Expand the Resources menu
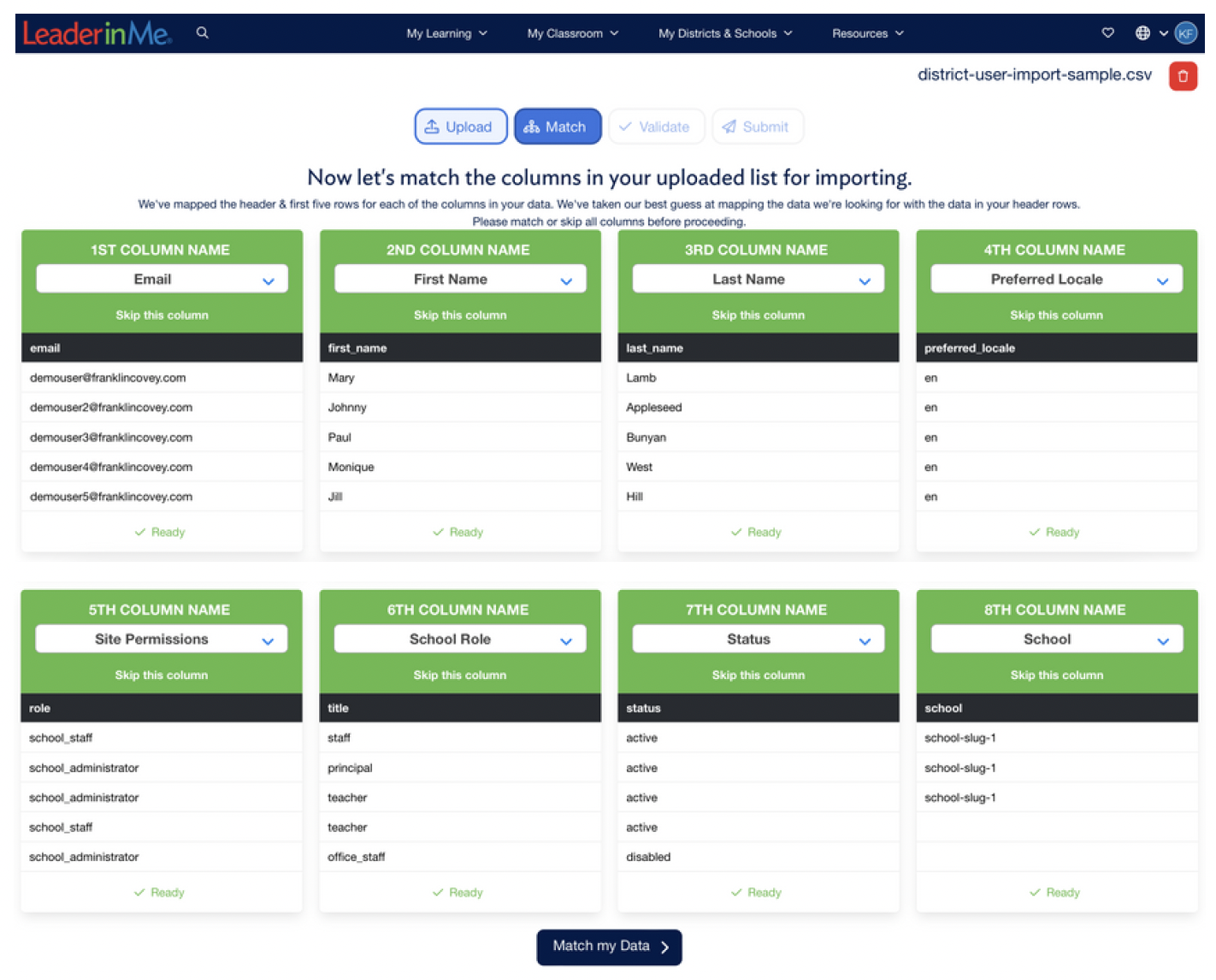The image size is (1216, 980). [x=867, y=33]
